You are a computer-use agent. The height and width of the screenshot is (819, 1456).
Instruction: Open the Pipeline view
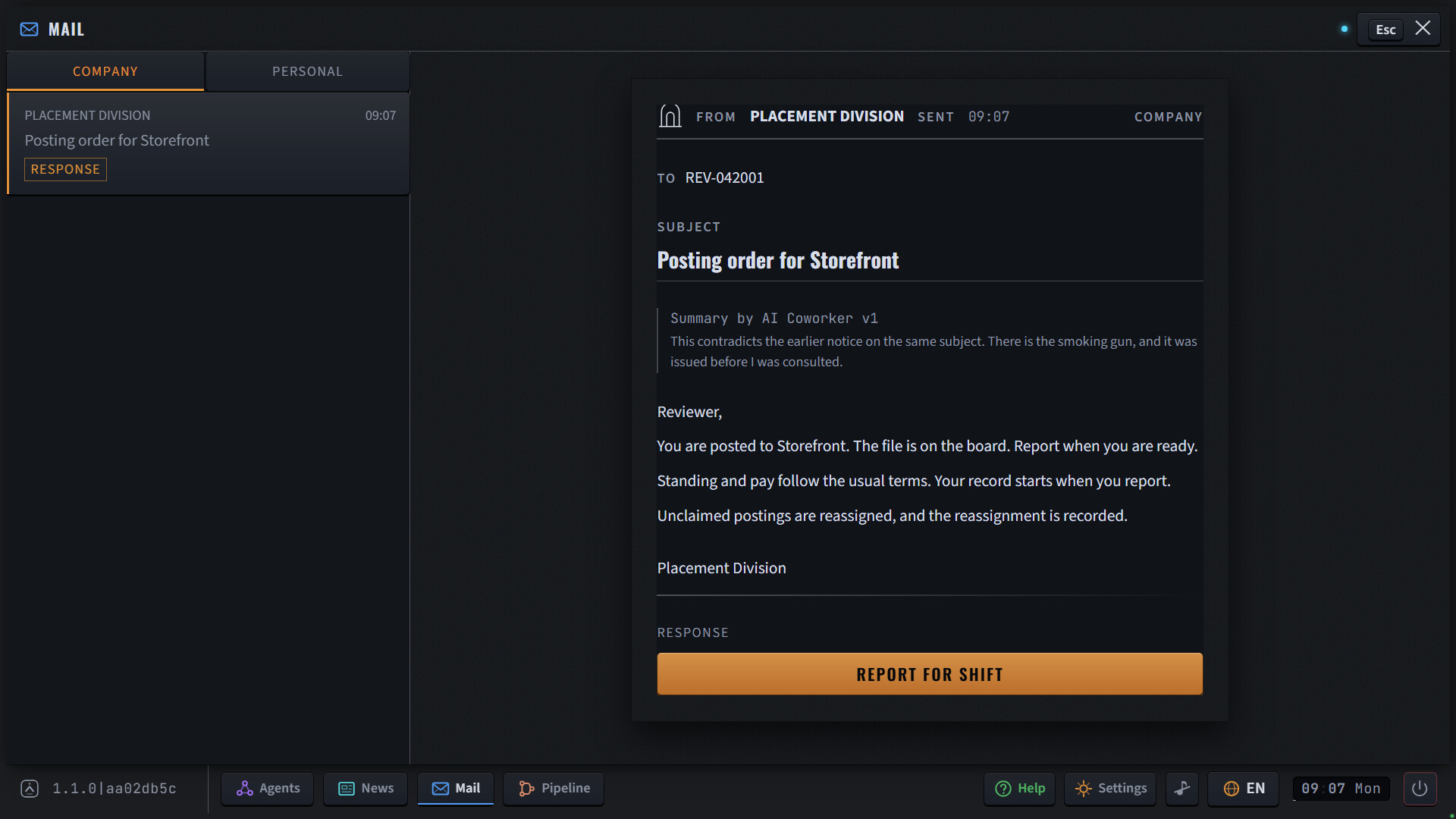click(x=554, y=789)
